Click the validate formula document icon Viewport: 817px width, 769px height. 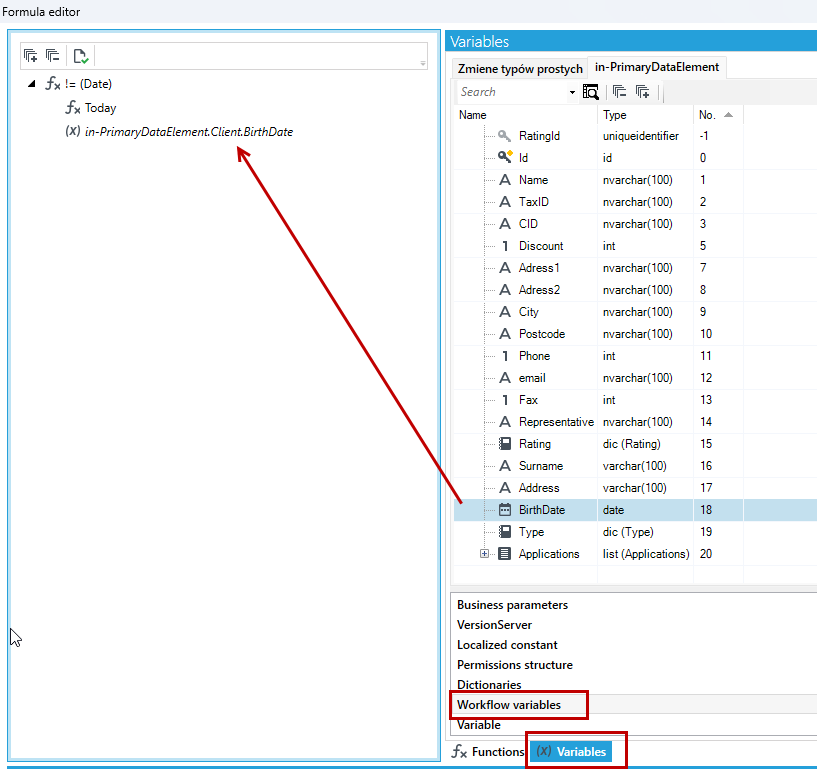81,56
